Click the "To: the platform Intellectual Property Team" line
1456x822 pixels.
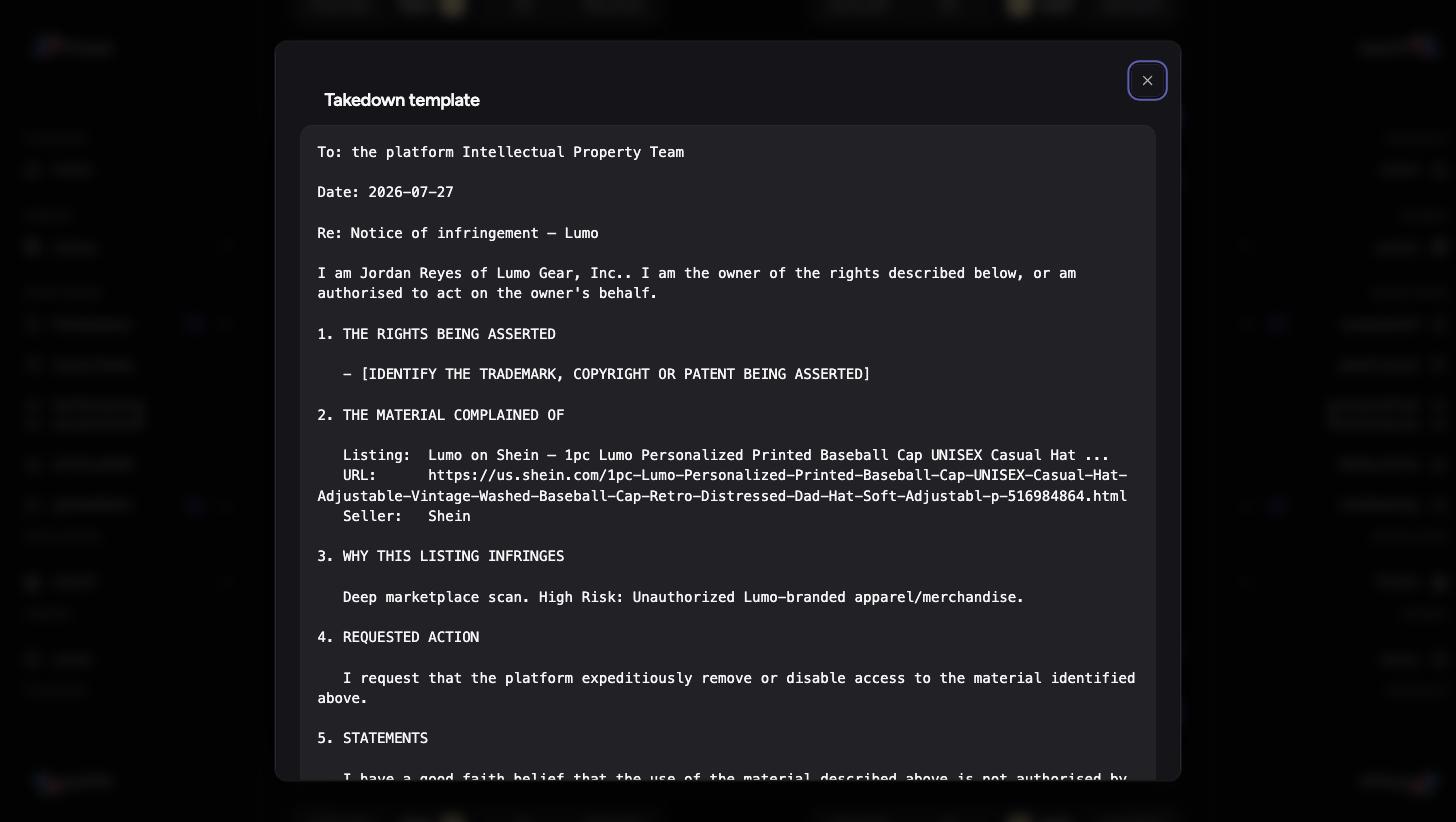coord(501,152)
